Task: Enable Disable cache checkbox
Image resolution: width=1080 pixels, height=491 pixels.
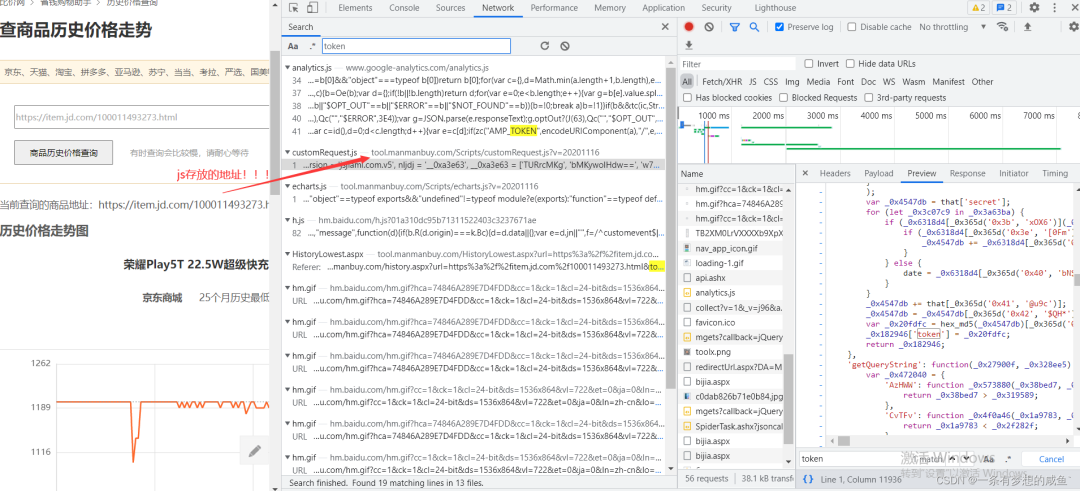Action: (852, 27)
